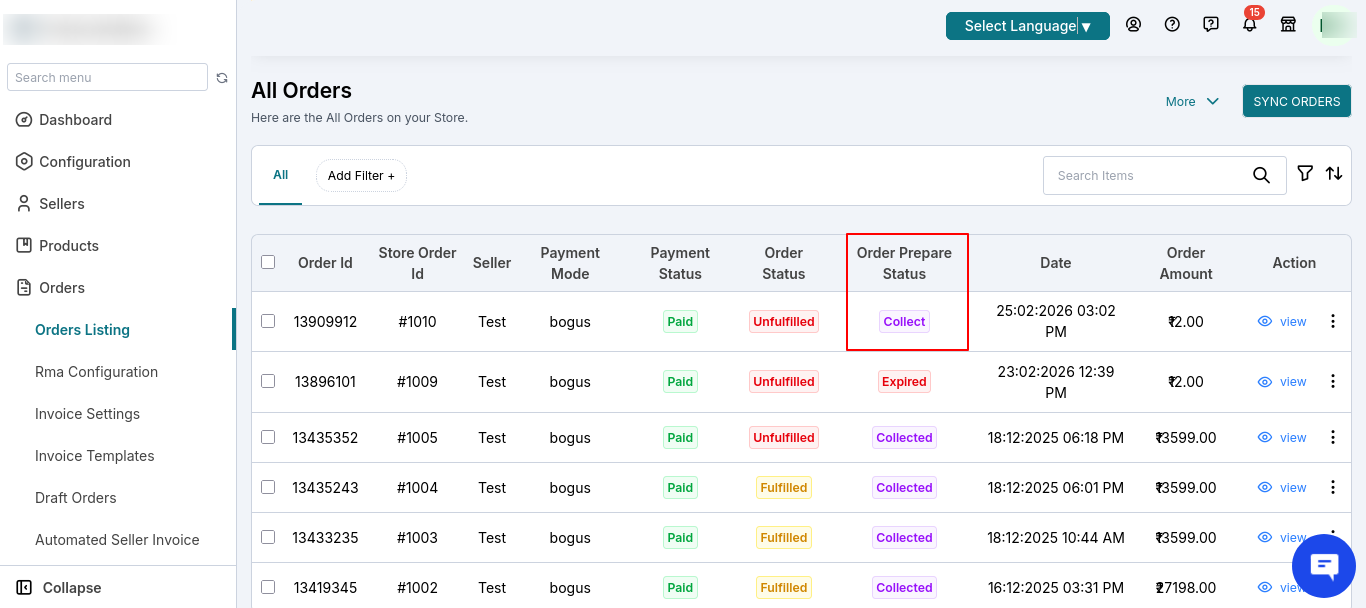Click the Expired status badge
This screenshot has width=1366, height=608.
point(905,381)
